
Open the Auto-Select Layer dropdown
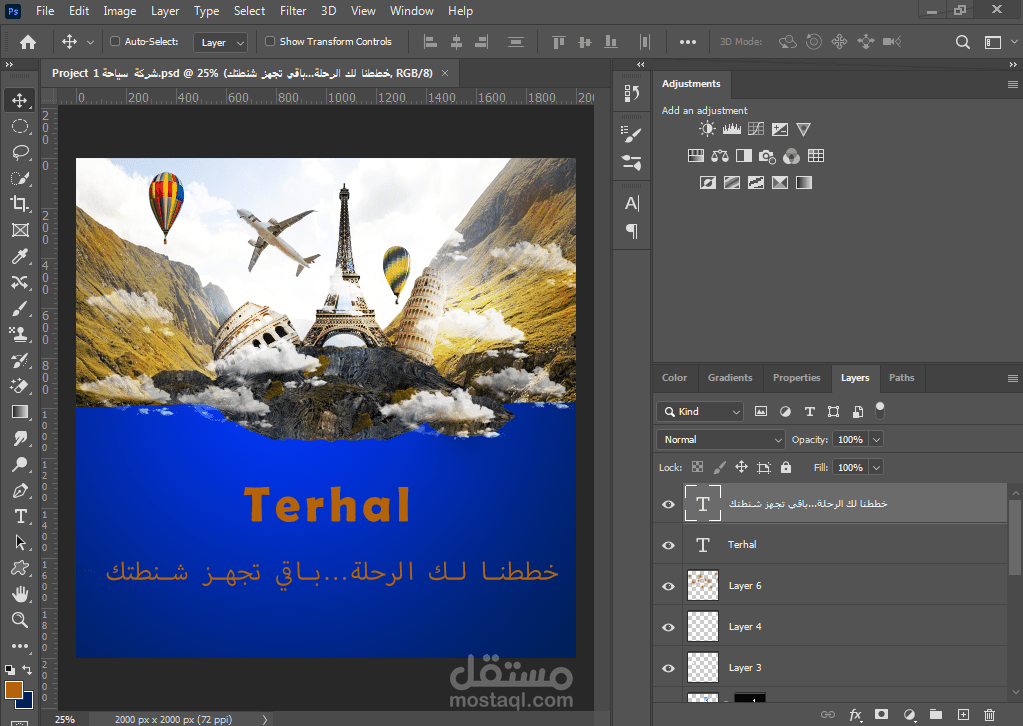[x=221, y=42]
